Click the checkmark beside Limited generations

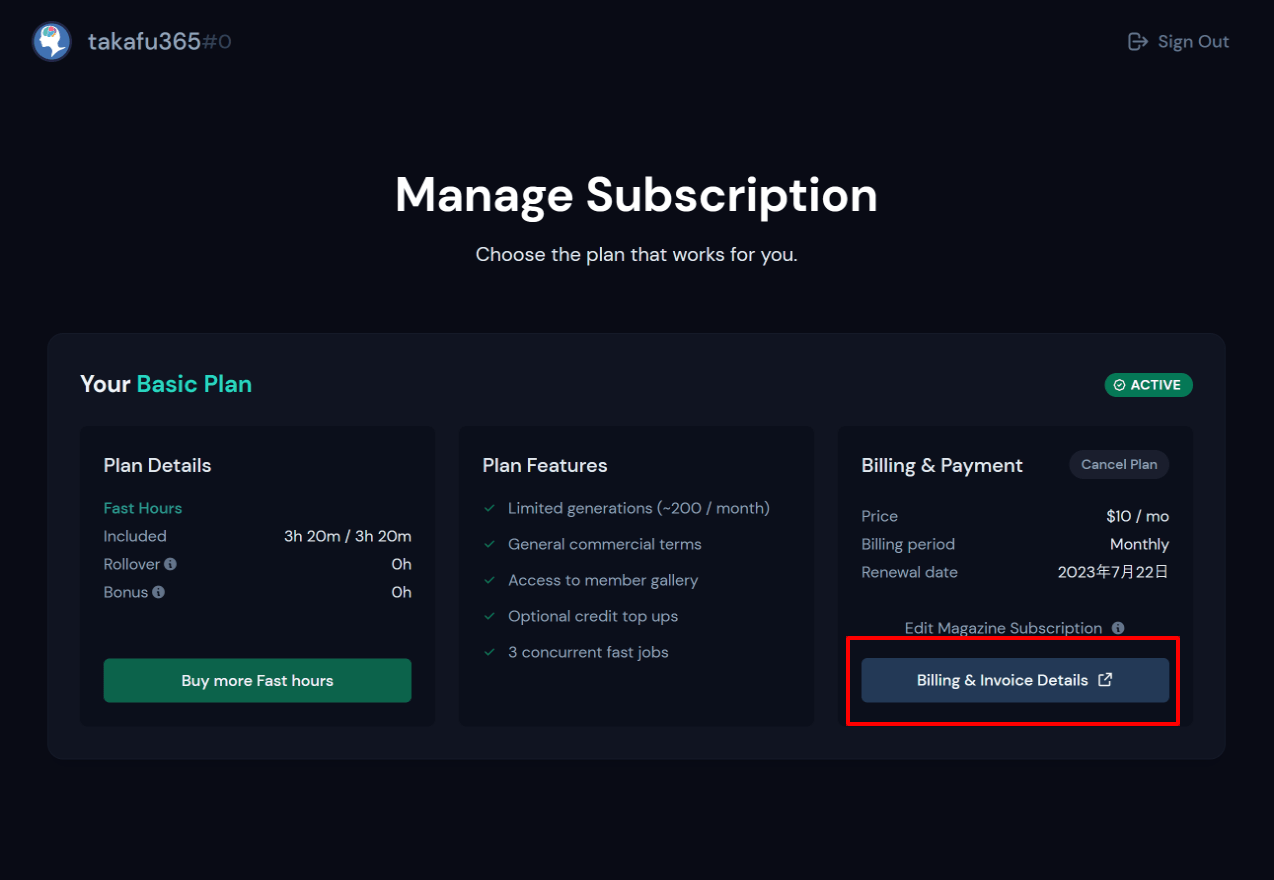tap(490, 508)
